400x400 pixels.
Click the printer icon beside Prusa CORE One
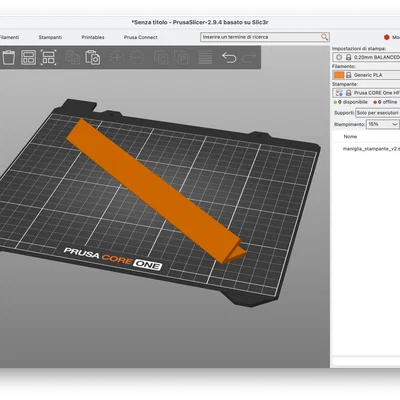pyautogui.click(x=339, y=93)
